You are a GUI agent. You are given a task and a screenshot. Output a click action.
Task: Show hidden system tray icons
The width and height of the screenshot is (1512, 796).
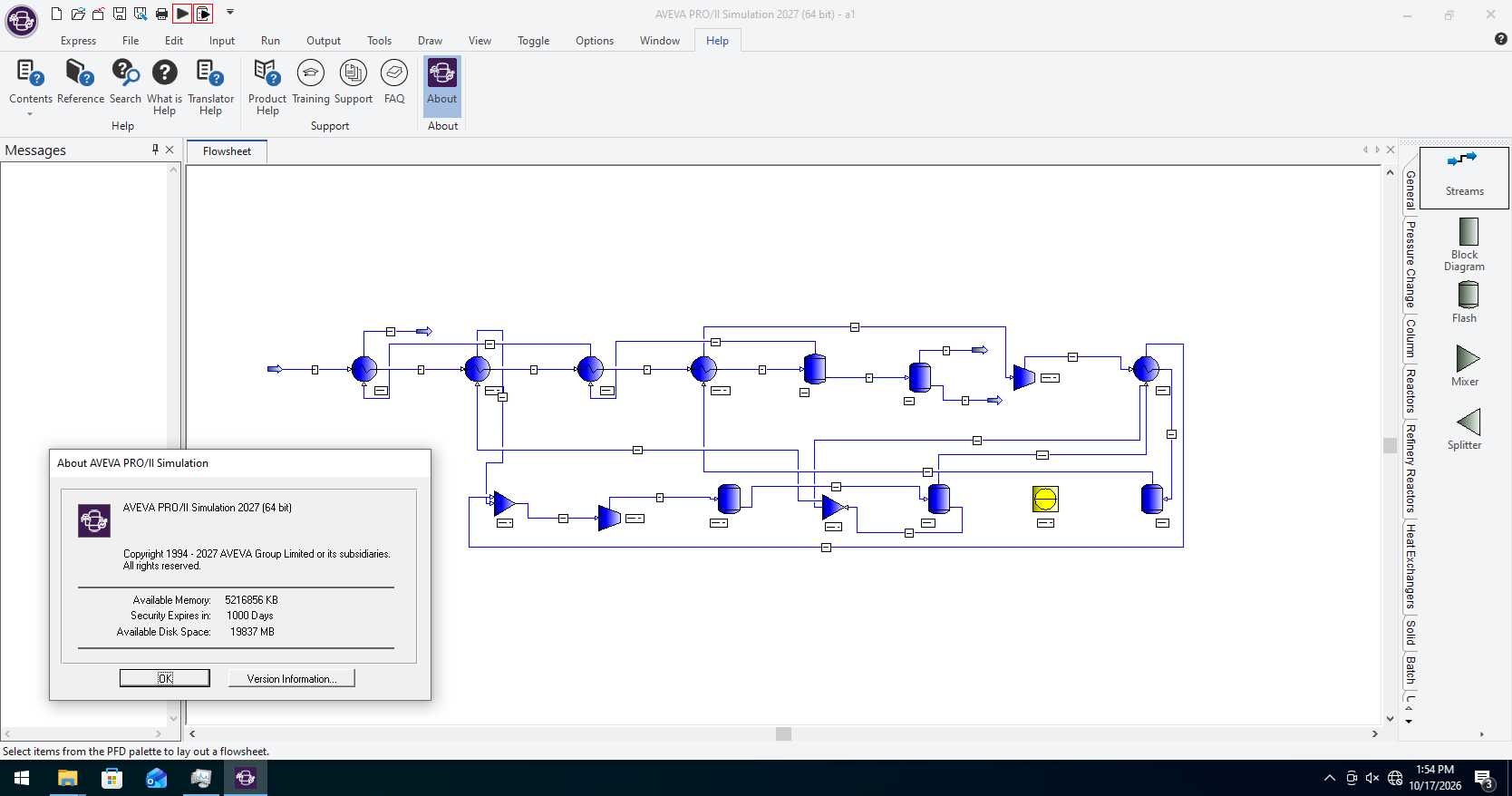pyautogui.click(x=1329, y=778)
